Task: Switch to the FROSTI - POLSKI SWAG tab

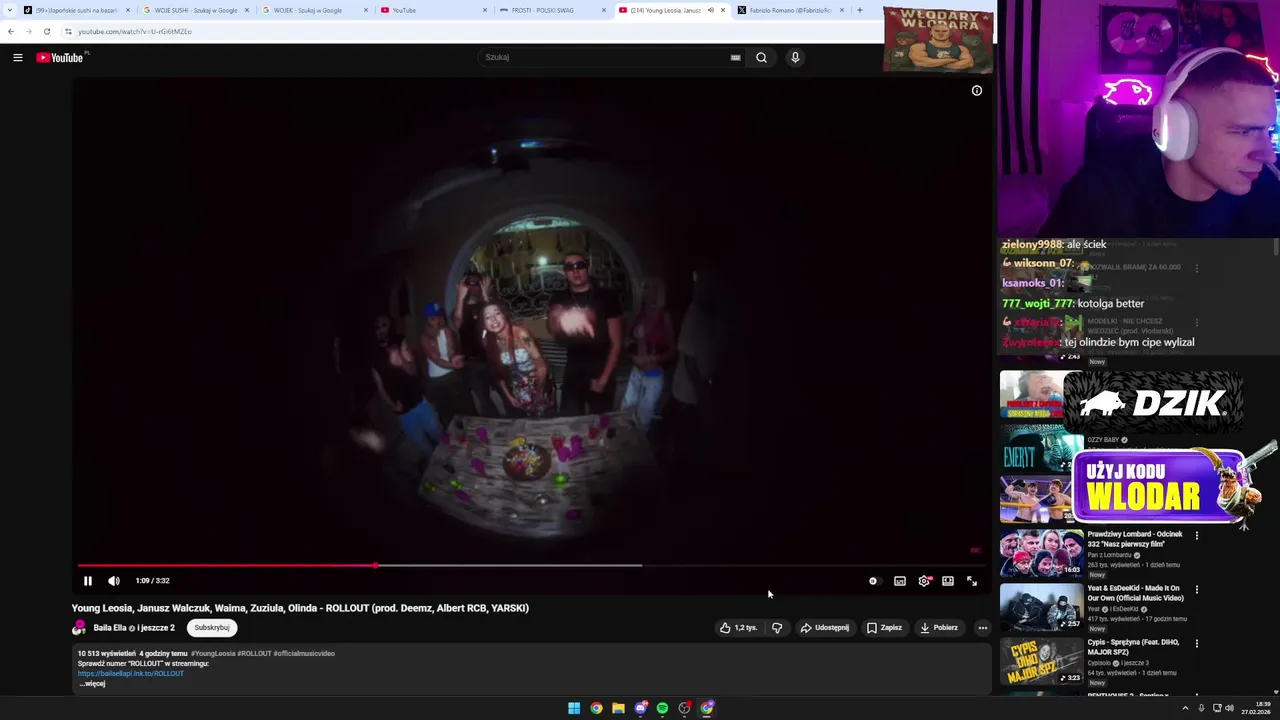Action: pyautogui.click(x=553, y=10)
